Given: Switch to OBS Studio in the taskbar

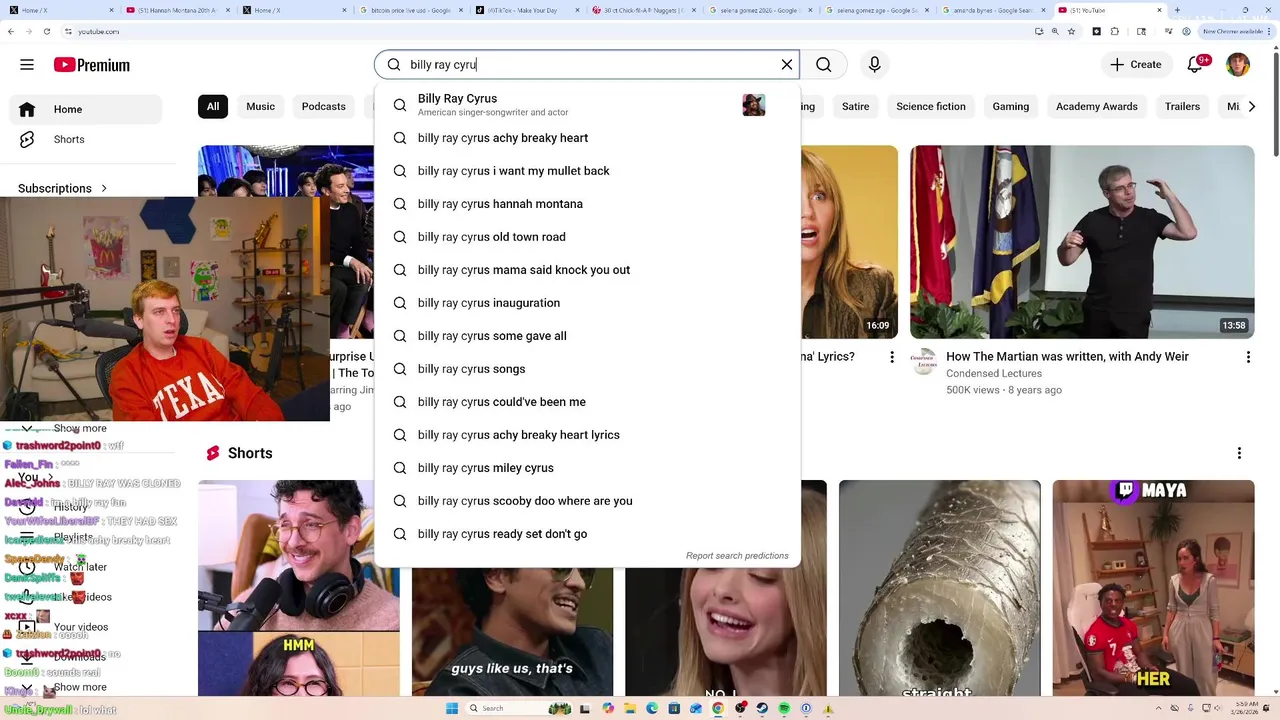Looking at the screenshot, I should (x=740, y=708).
